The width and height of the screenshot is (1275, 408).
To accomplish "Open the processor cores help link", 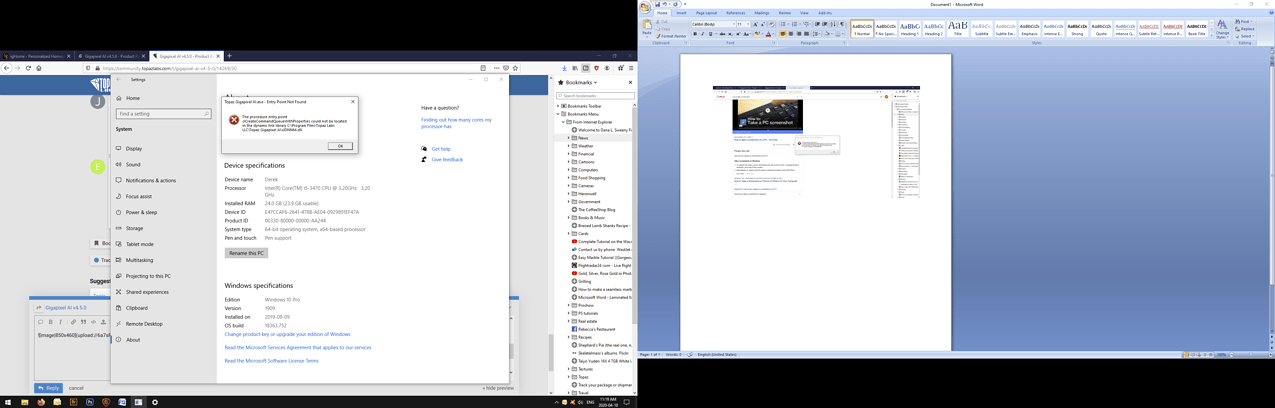I will pyautogui.click(x=456, y=123).
